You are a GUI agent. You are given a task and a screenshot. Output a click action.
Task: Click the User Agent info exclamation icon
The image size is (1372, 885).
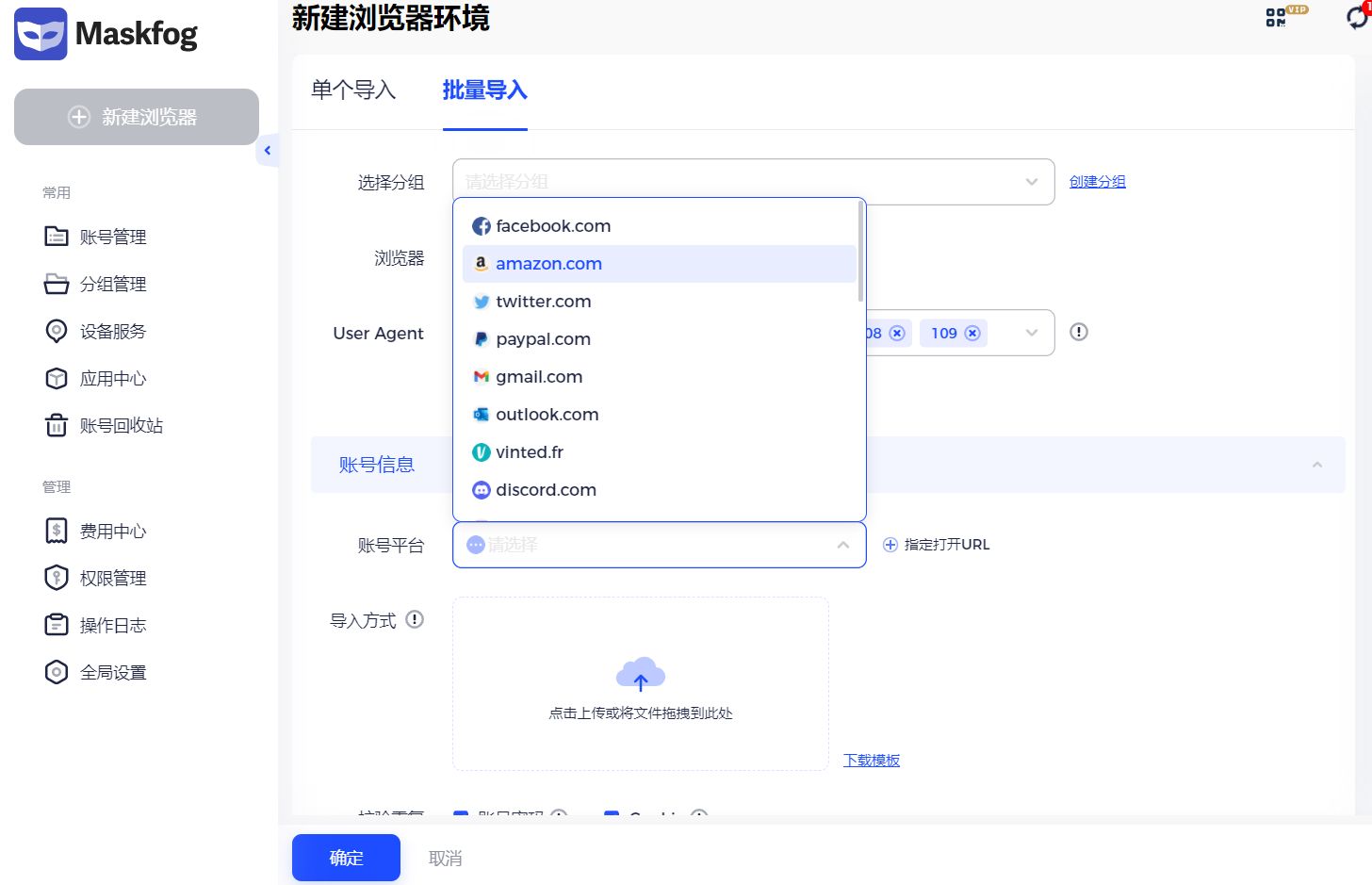1079,332
